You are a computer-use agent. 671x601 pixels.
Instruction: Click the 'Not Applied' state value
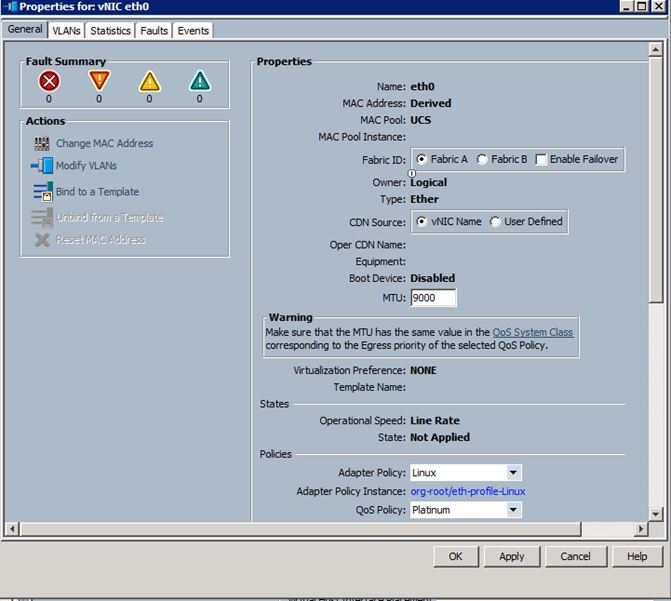coord(440,437)
